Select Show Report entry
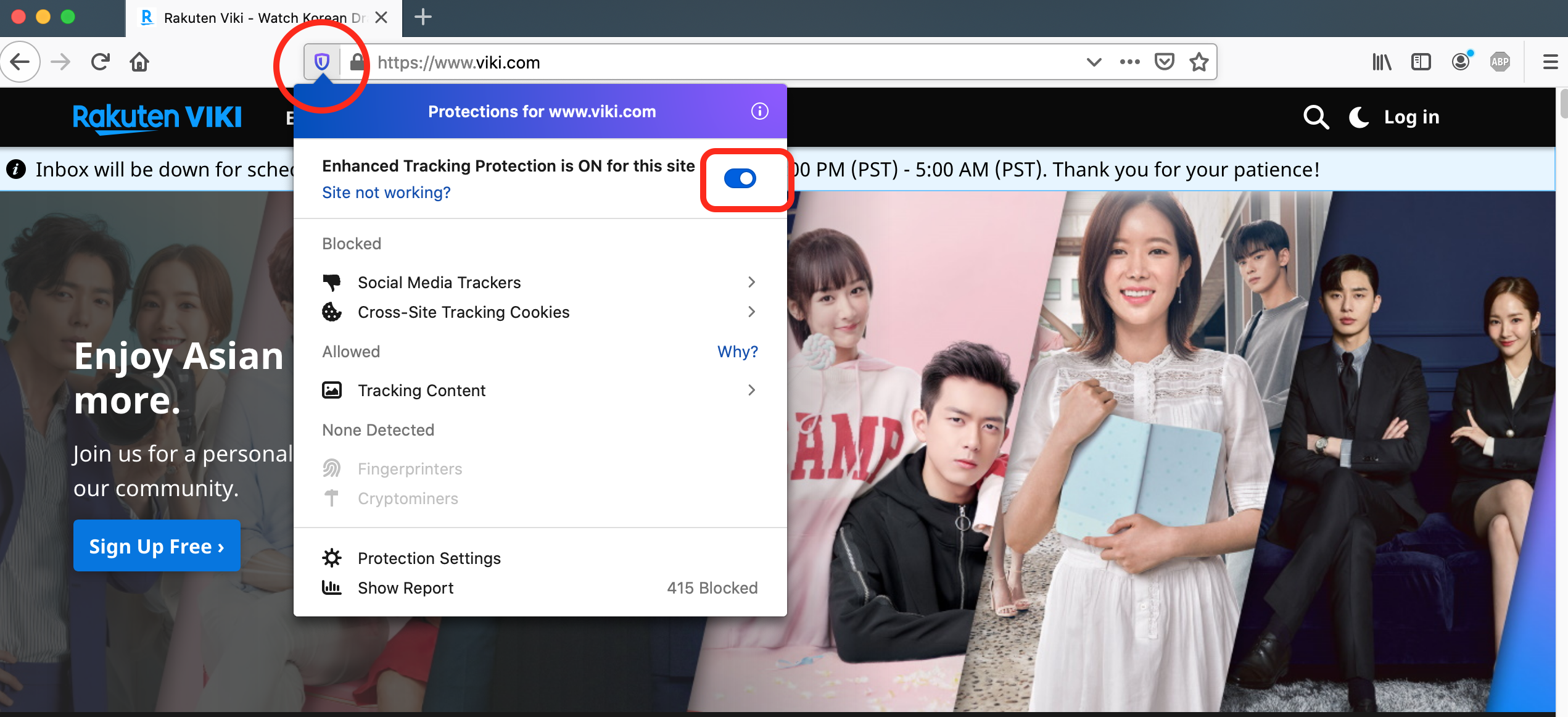The image size is (1568, 717). click(x=405, y=588)
